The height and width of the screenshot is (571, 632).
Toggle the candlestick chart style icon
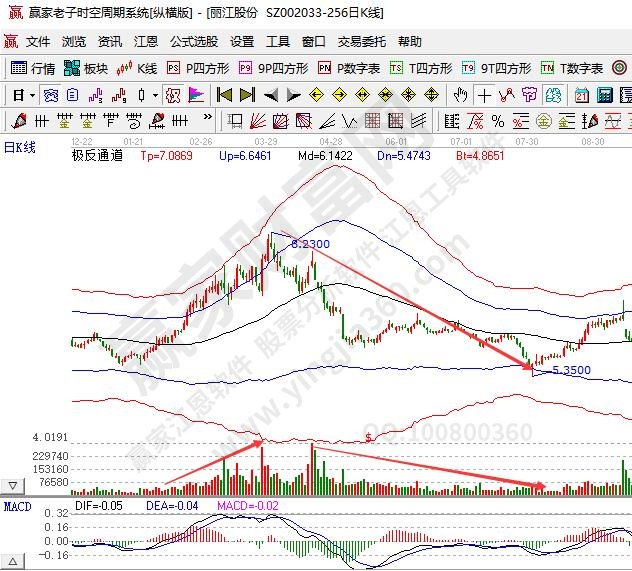(142, 95)
